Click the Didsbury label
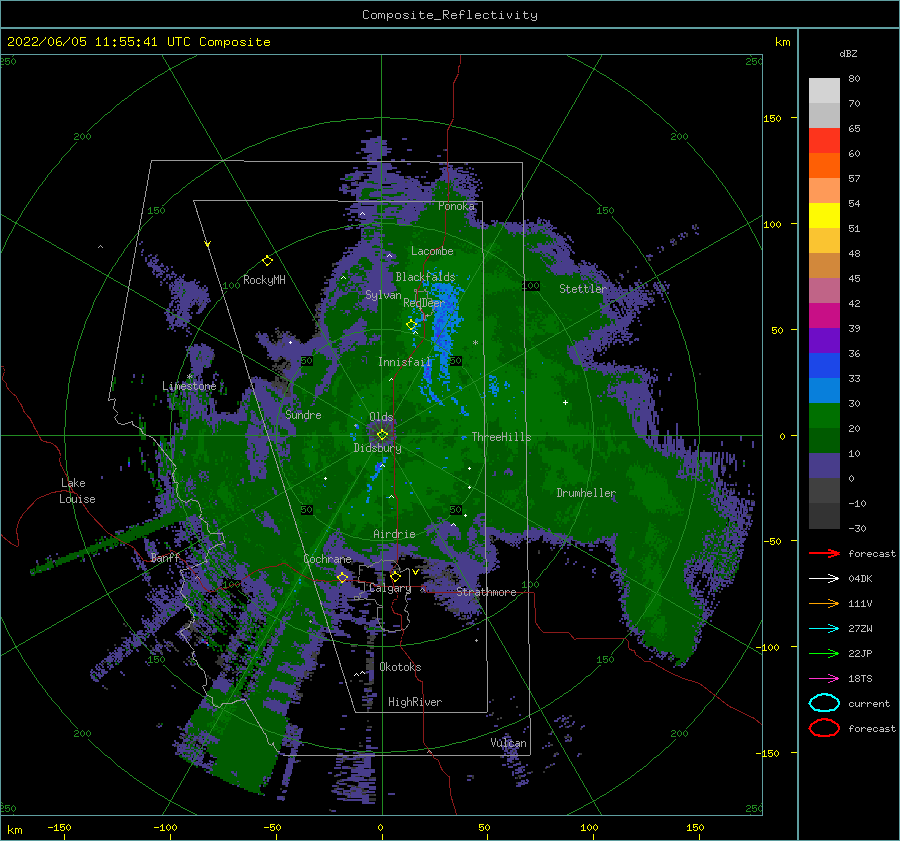 (377, 448)
